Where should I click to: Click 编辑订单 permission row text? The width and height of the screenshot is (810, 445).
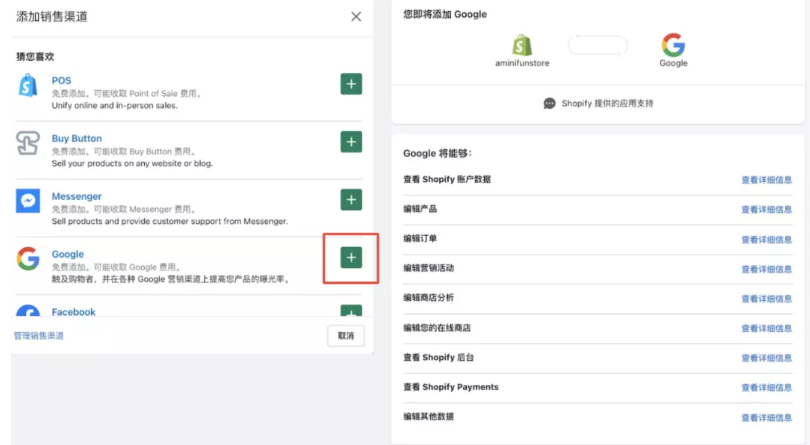click(x=420, y=238)
